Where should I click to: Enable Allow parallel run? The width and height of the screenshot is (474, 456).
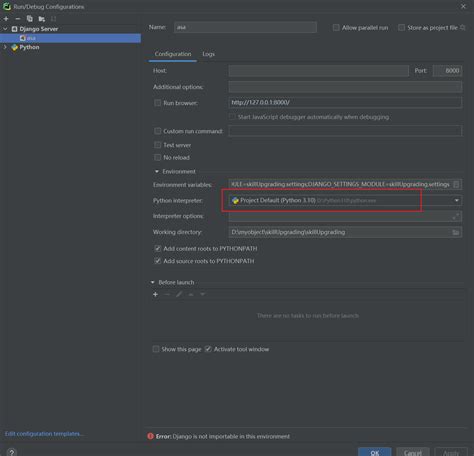pyautogui.click(x=336, y=28)
